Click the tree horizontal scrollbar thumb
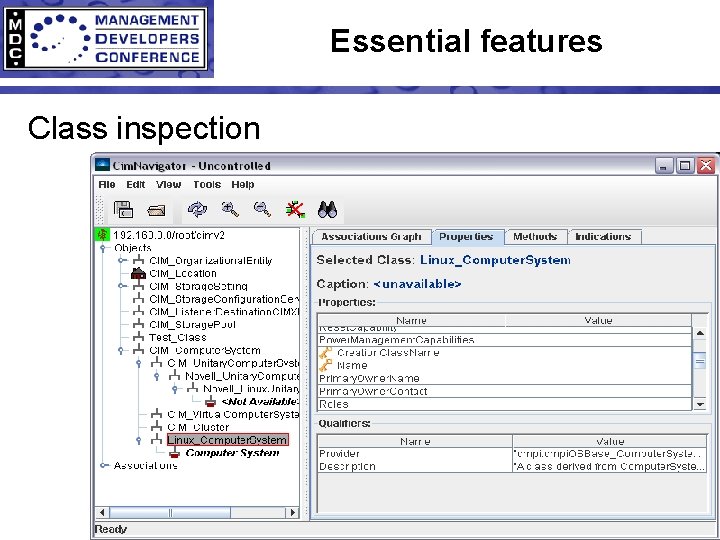720x540 pixels. [170, 512]
